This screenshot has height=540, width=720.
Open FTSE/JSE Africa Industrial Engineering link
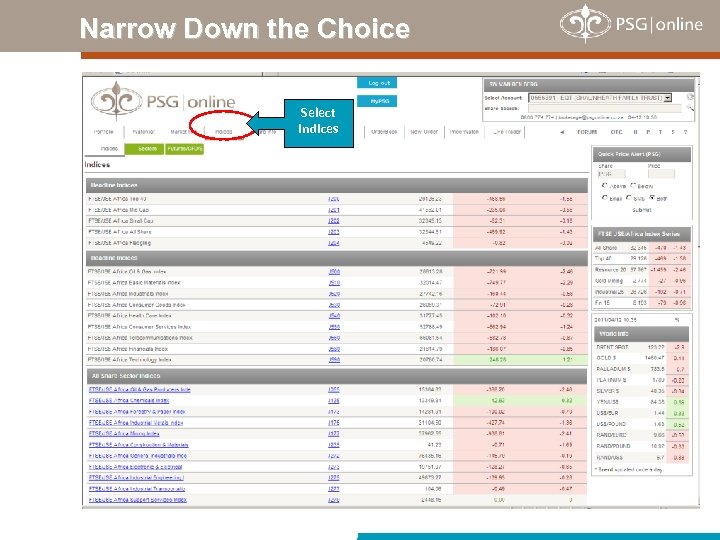pyautogui.click(x=136, y=478)
